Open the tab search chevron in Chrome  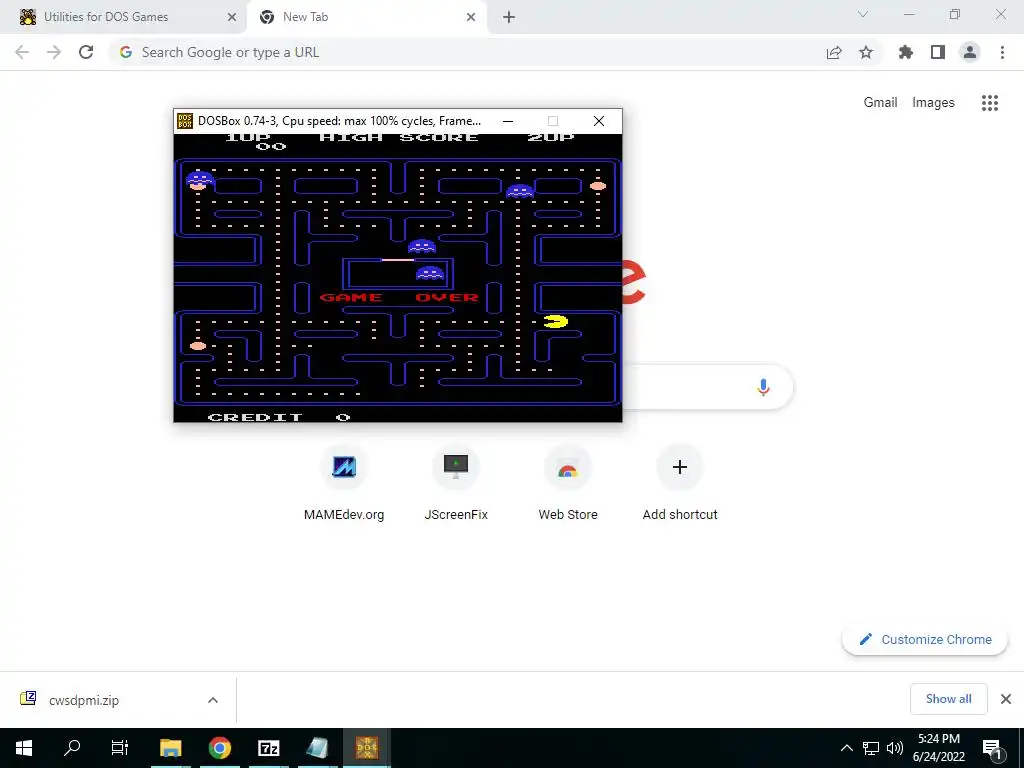point(863,14)
